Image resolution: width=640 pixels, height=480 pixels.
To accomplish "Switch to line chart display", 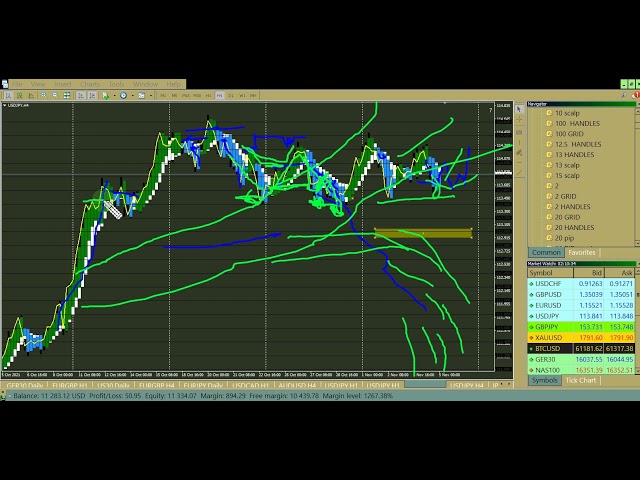I will 31,96.
